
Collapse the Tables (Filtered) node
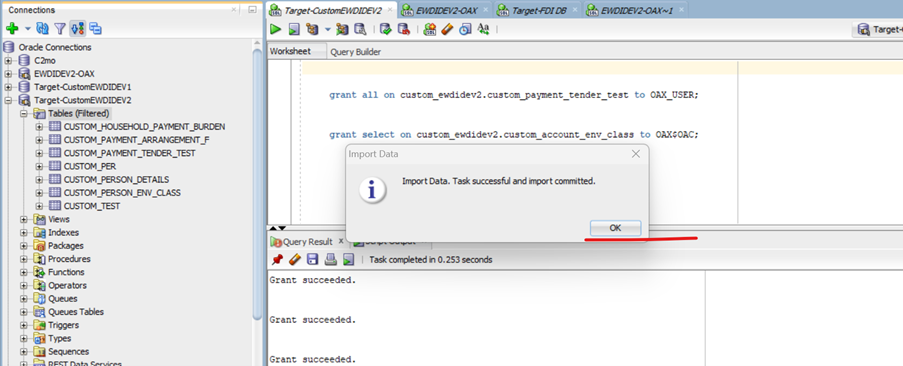[24, 113]
